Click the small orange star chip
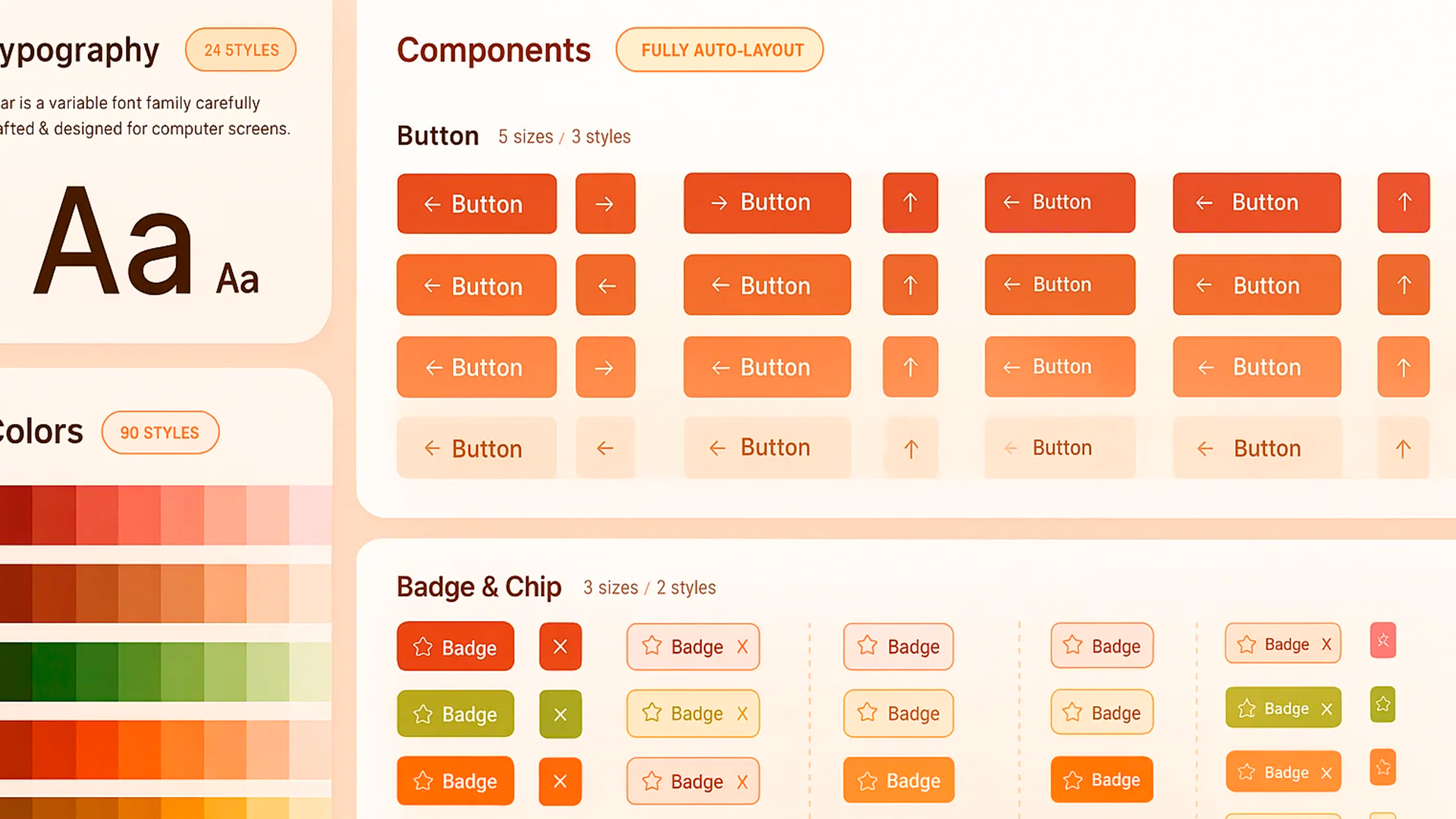Screen dimensions: 1456x819 coord(1383,767)
